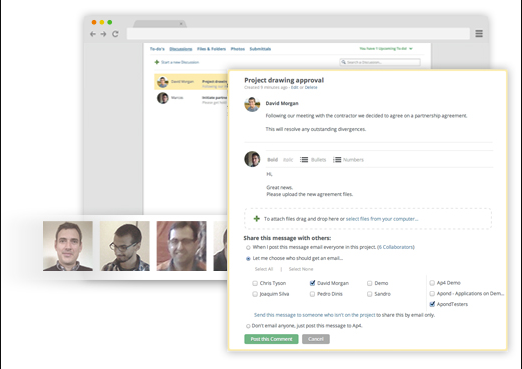522x369 pixels.
Task: Open the Marcos discussion row
Action: (191, 98)
